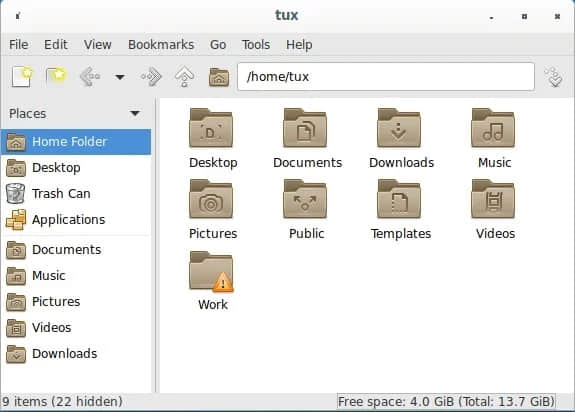The height and width of the screenshot is (412, 575).
Task: Select Downloads bookmark in sidebar
Action: click(76, 354)
